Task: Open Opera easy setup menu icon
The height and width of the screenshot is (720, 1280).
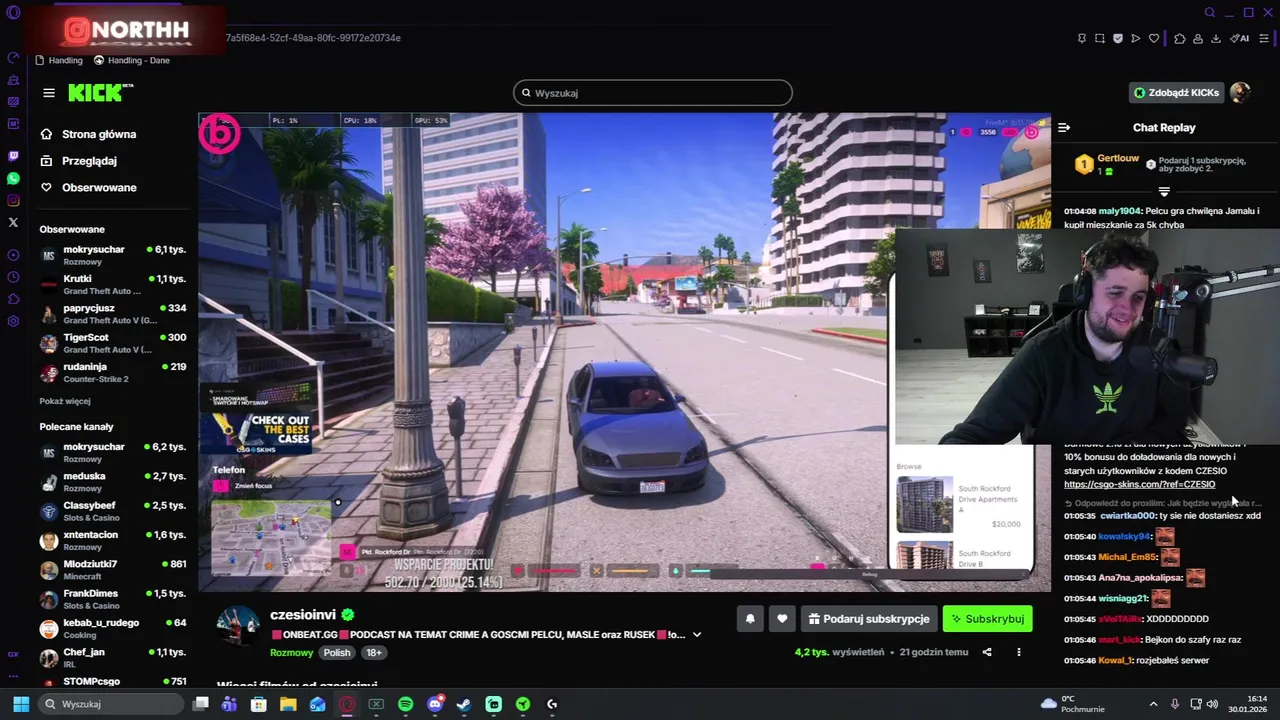Action: (1264, 38)
